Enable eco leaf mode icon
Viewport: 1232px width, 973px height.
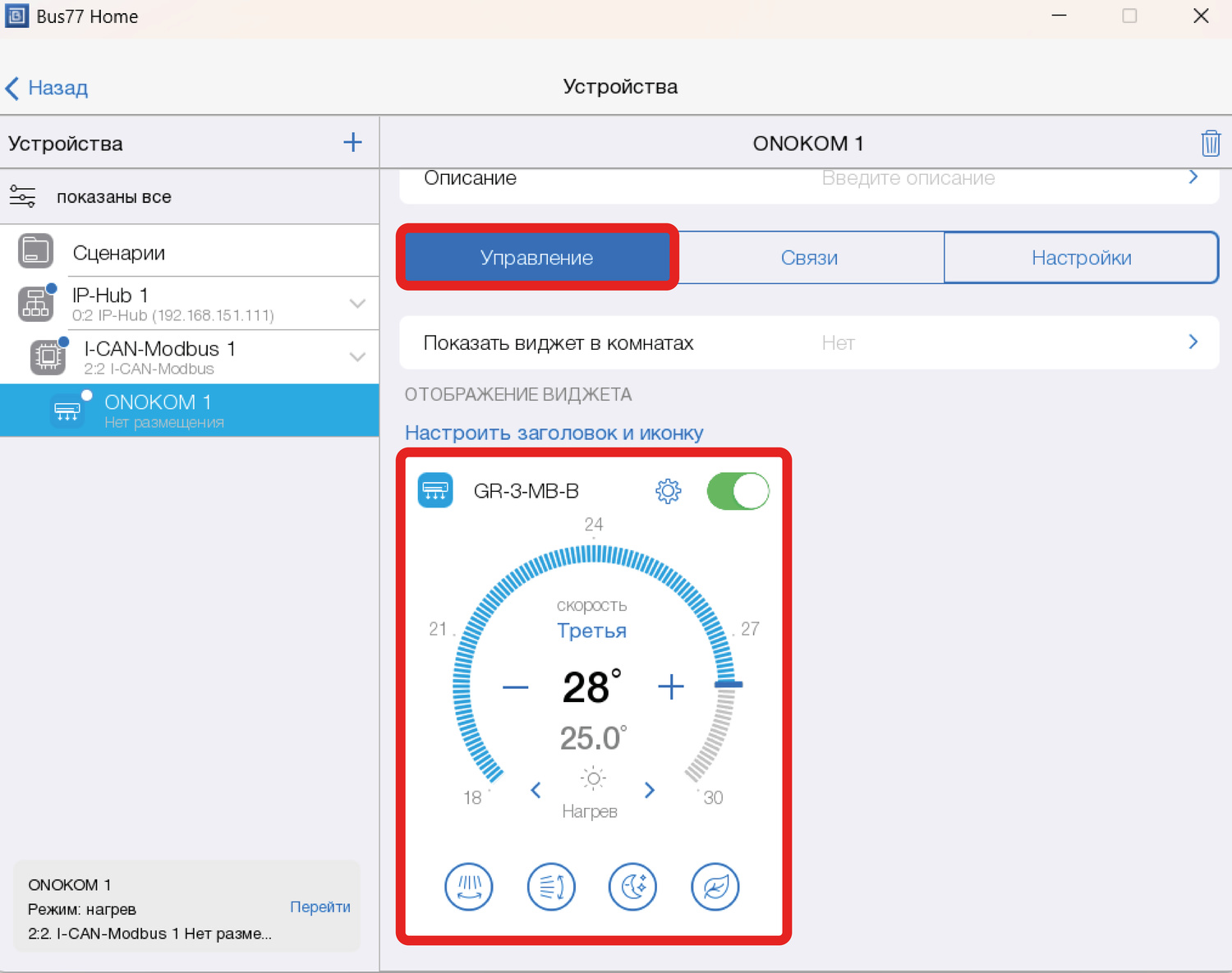(x=715, y=887)
